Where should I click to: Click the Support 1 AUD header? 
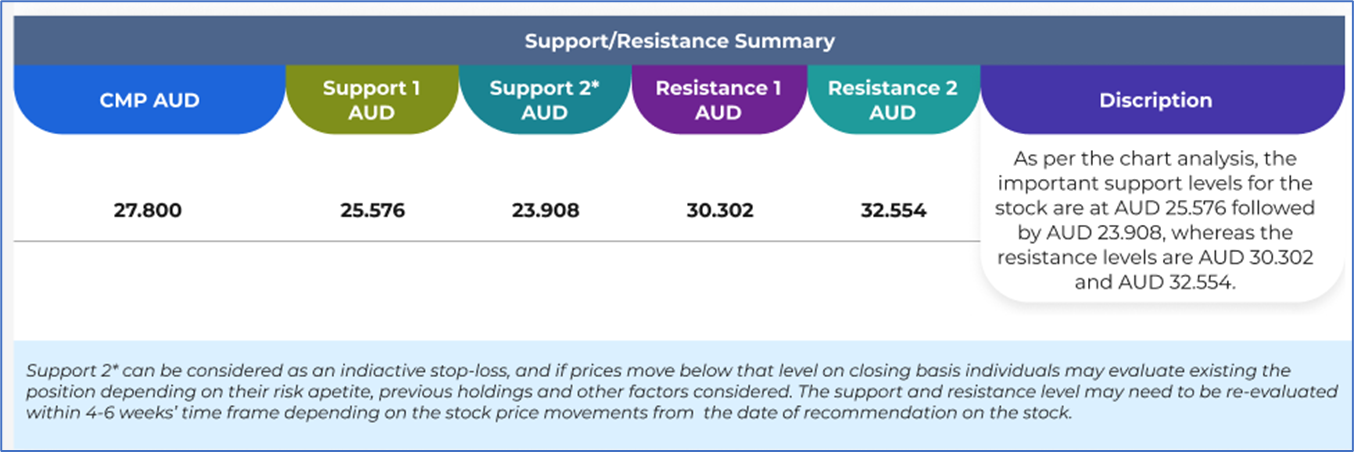click(372, 100)
